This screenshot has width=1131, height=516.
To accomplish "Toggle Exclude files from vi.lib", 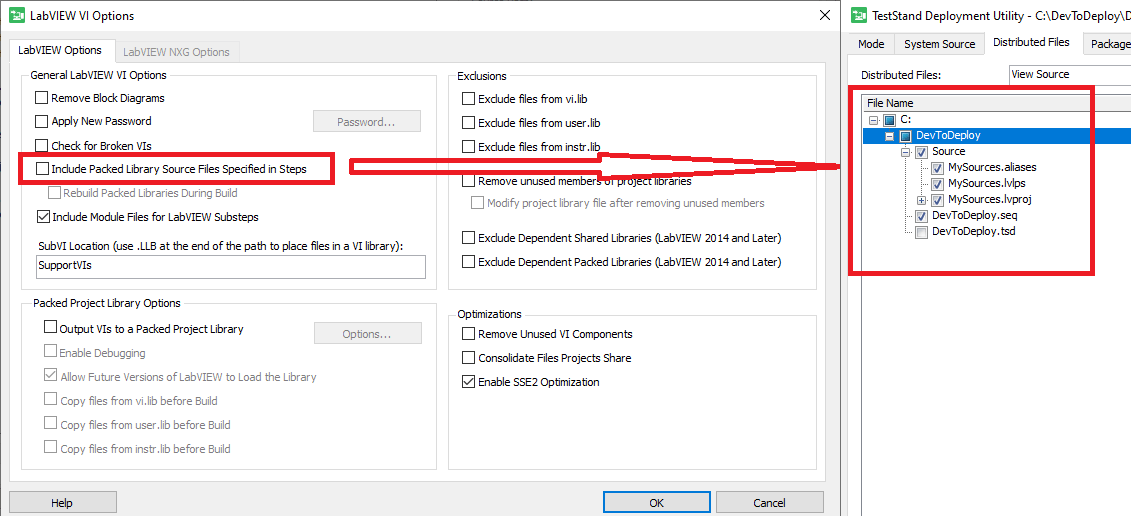I will tap(469, 99).
